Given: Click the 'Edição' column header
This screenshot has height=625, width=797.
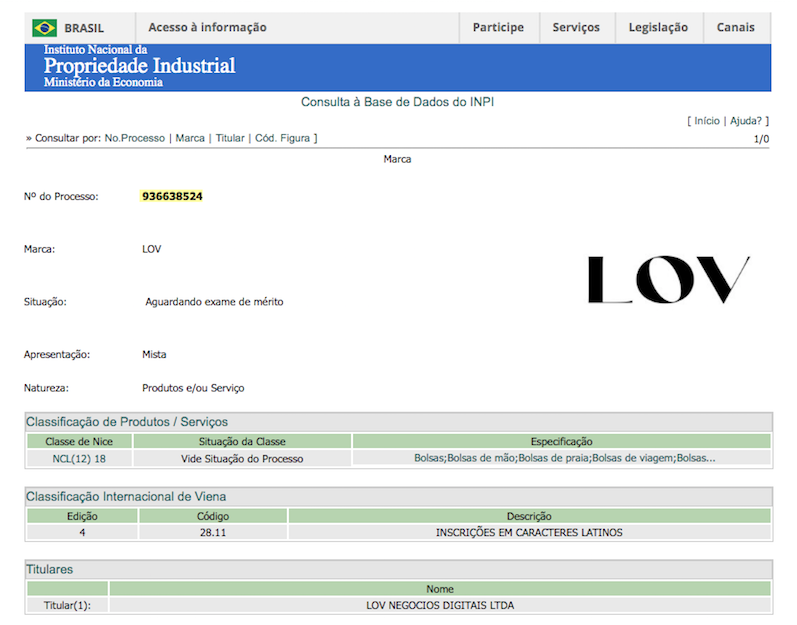Looking at the screenshot, I should click(x=82, y=516).
